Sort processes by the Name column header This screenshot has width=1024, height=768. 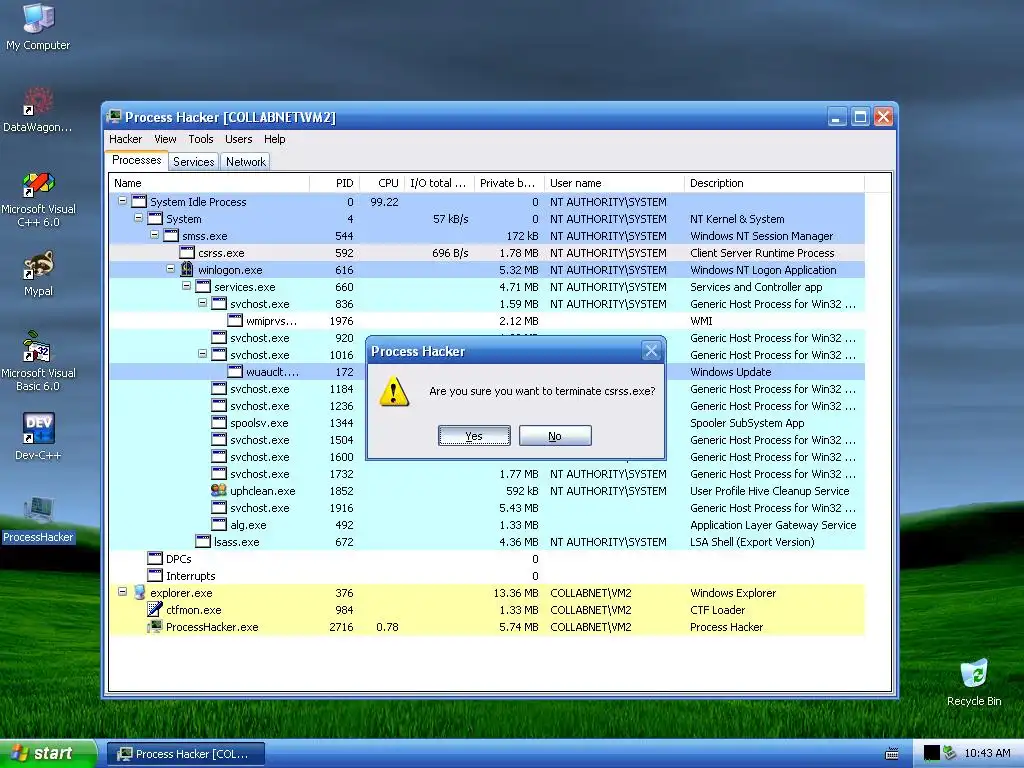(209, 183)
